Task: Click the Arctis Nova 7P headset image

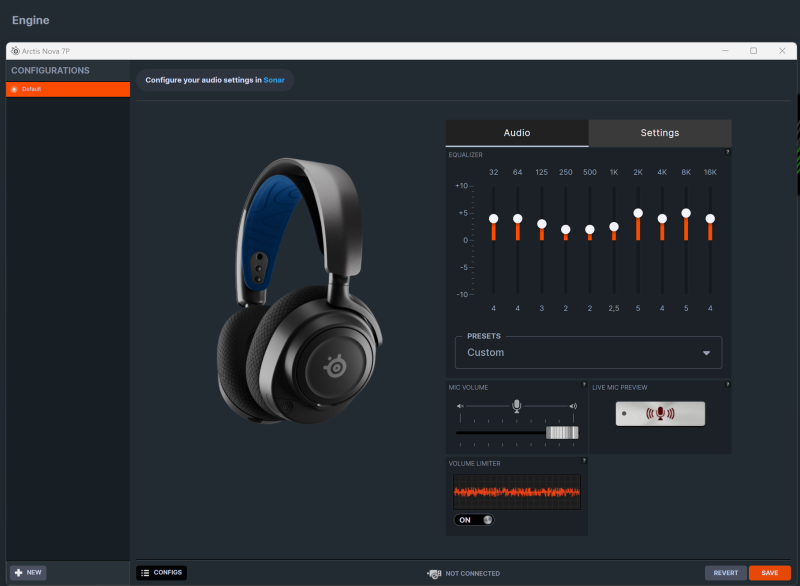Action: pyautogui.click(x=299, y=291)
